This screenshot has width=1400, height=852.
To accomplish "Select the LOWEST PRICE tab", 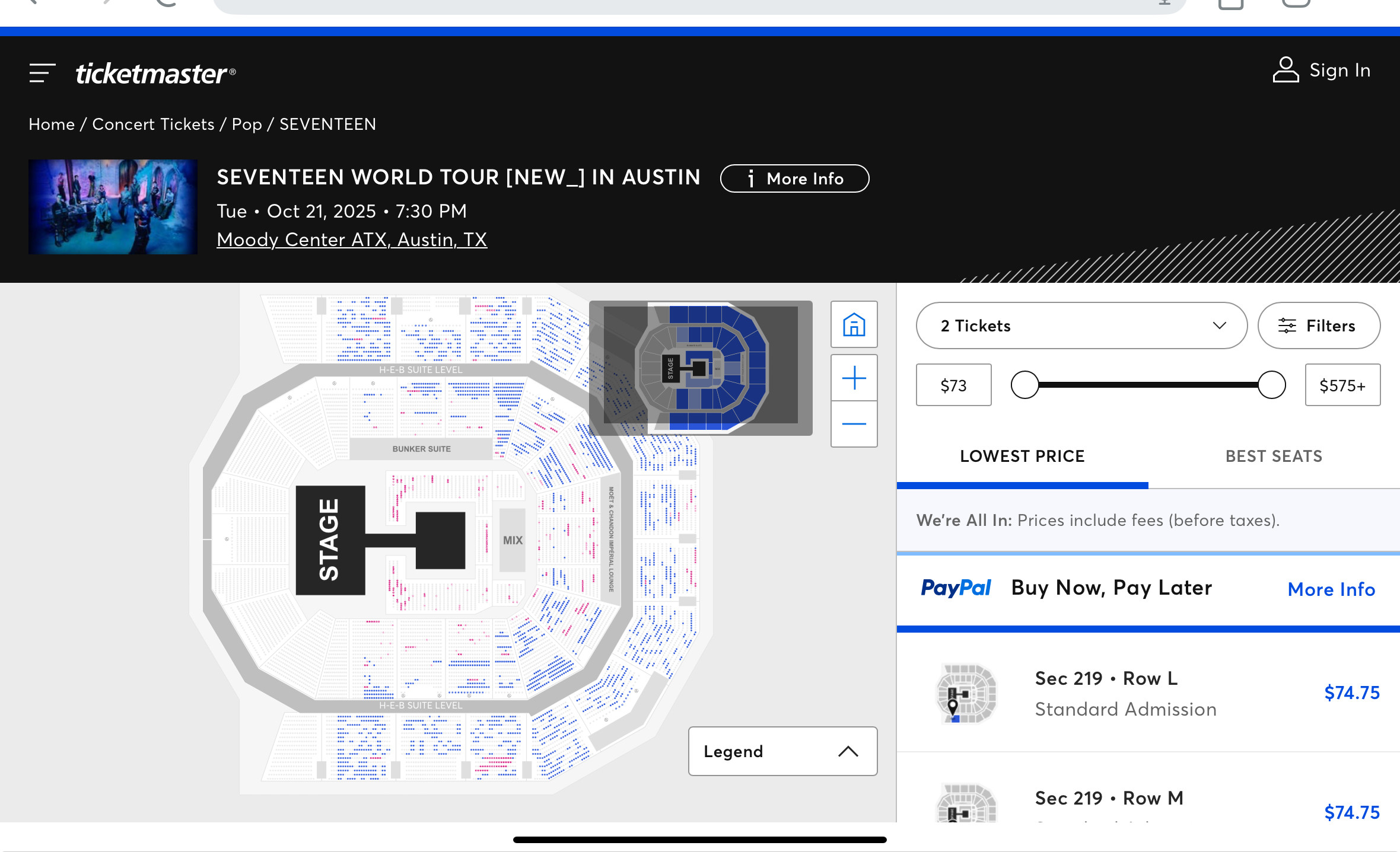I will coord(1022,456).
